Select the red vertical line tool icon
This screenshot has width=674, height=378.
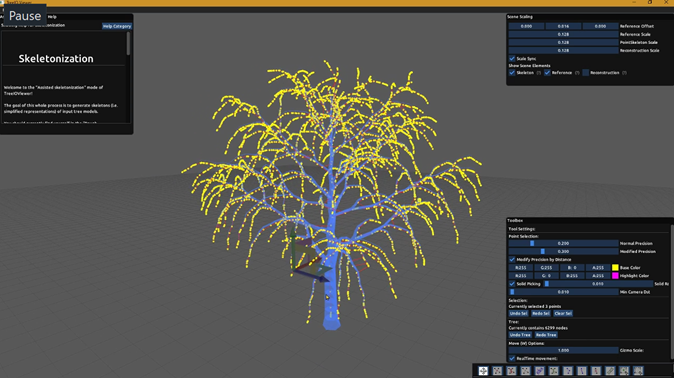coord(596,371)
